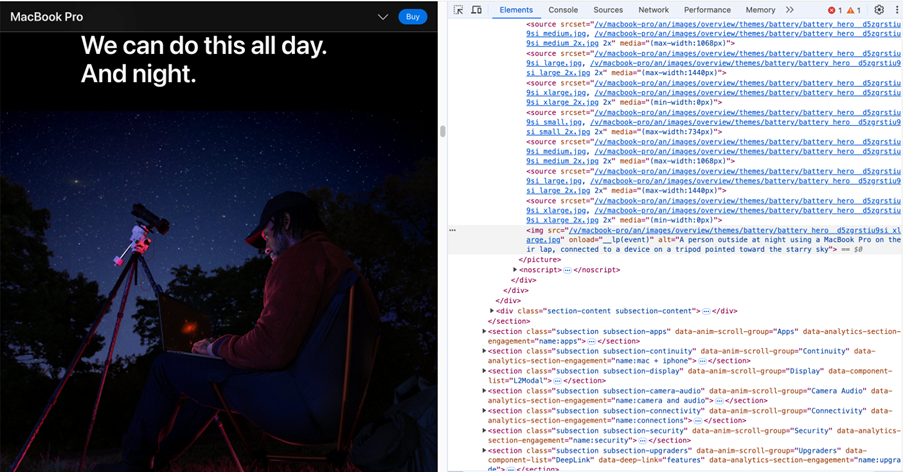Click the ellipsis badge in name:security section
This screenshot has height=472, width=903.
643,440
